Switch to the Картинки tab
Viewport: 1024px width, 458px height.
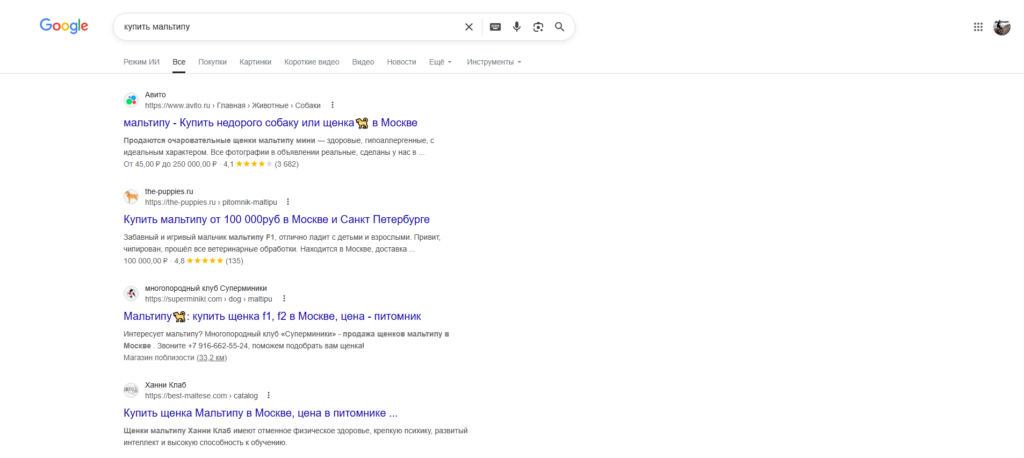click(255, 62)
